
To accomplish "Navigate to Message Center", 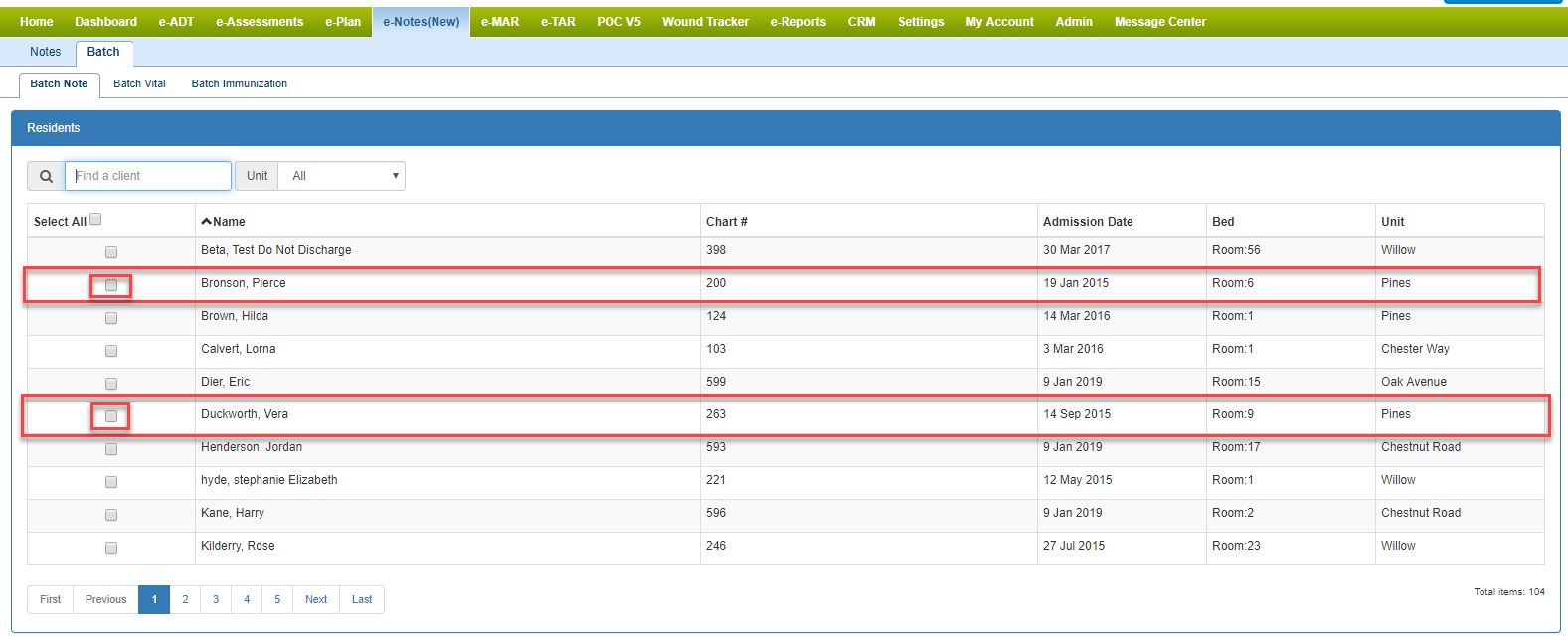I will point(1159,22).
